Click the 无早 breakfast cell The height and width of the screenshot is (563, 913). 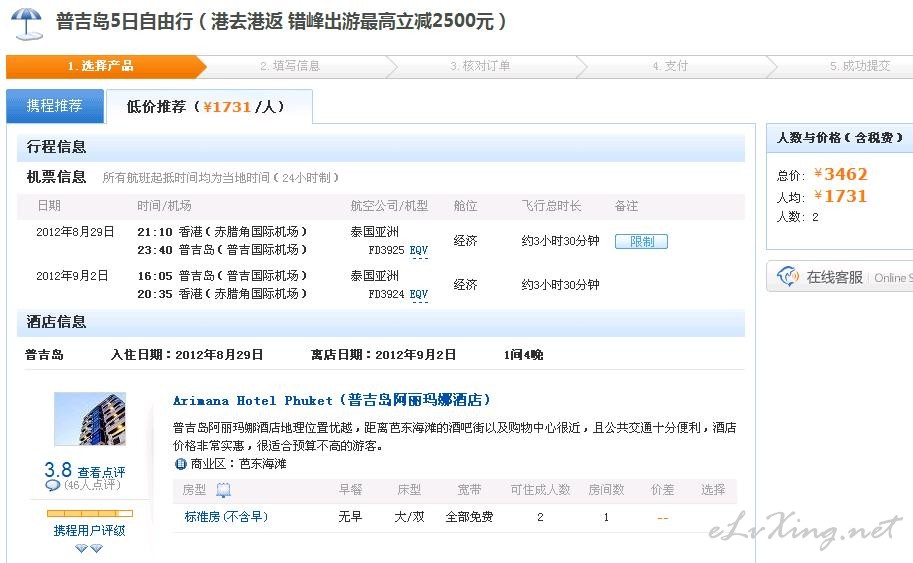pos(350,517)
